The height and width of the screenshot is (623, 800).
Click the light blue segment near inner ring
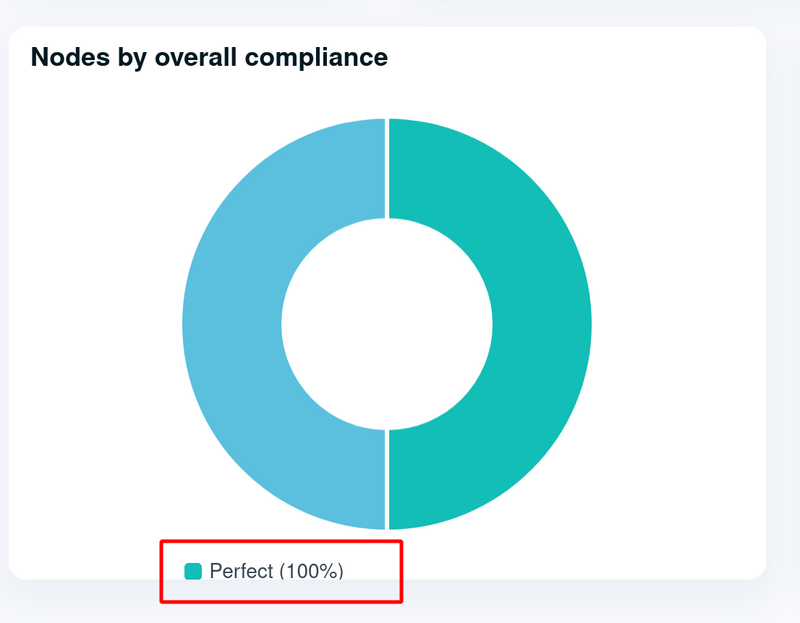(x=271, y=324)
